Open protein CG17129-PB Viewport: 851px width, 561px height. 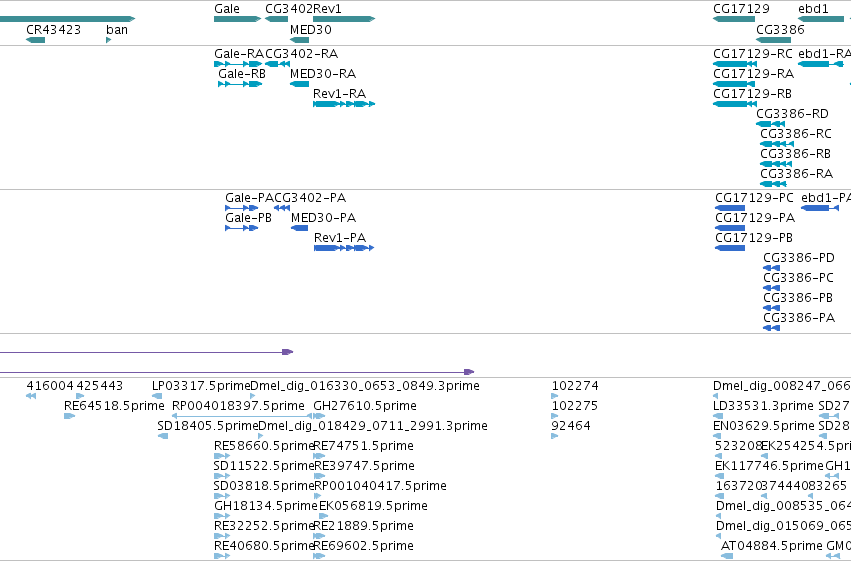pos(730,248)
